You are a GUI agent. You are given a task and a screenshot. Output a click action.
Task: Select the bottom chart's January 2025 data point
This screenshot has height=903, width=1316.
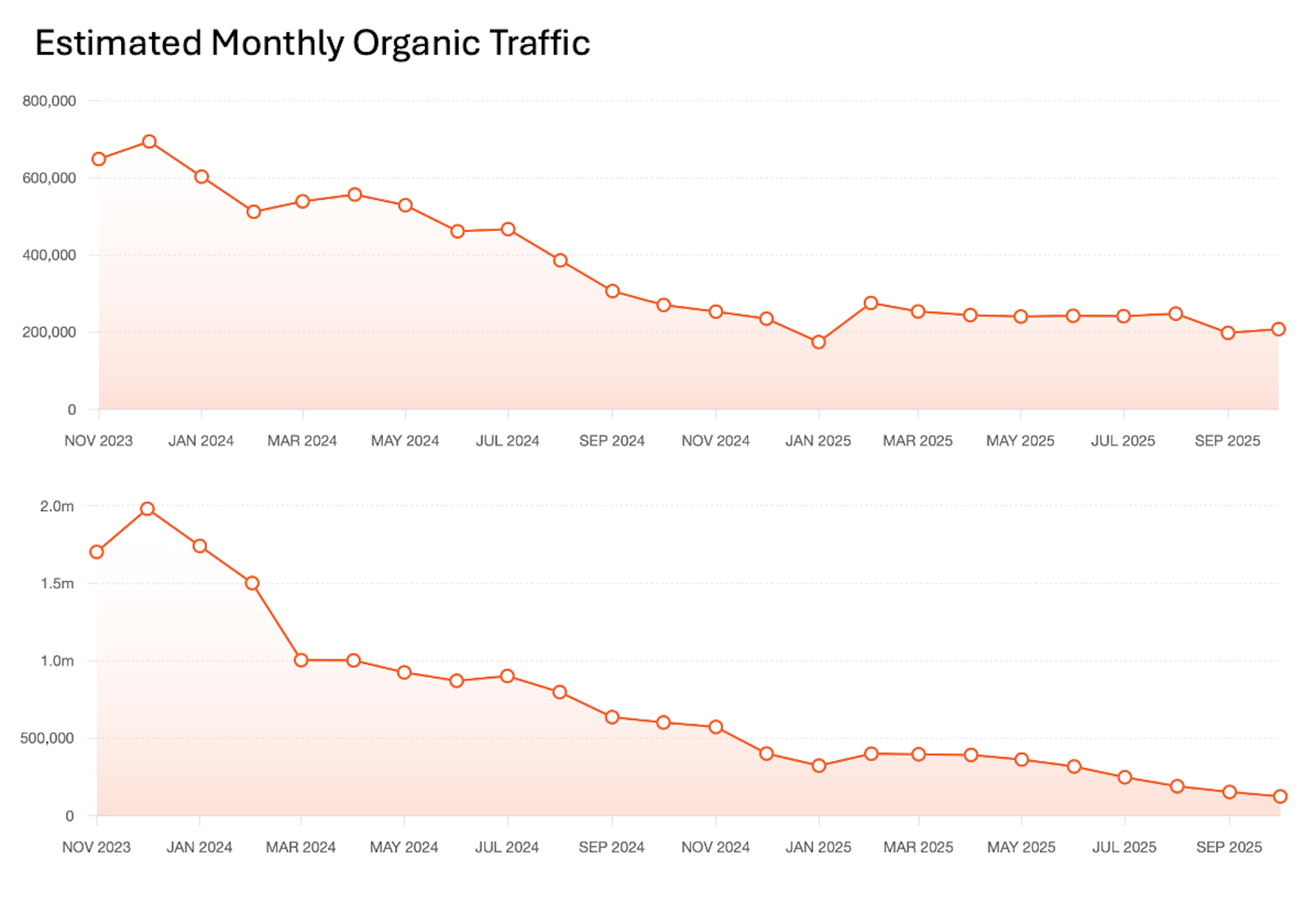pyautogui.click(x=818, y=766)
